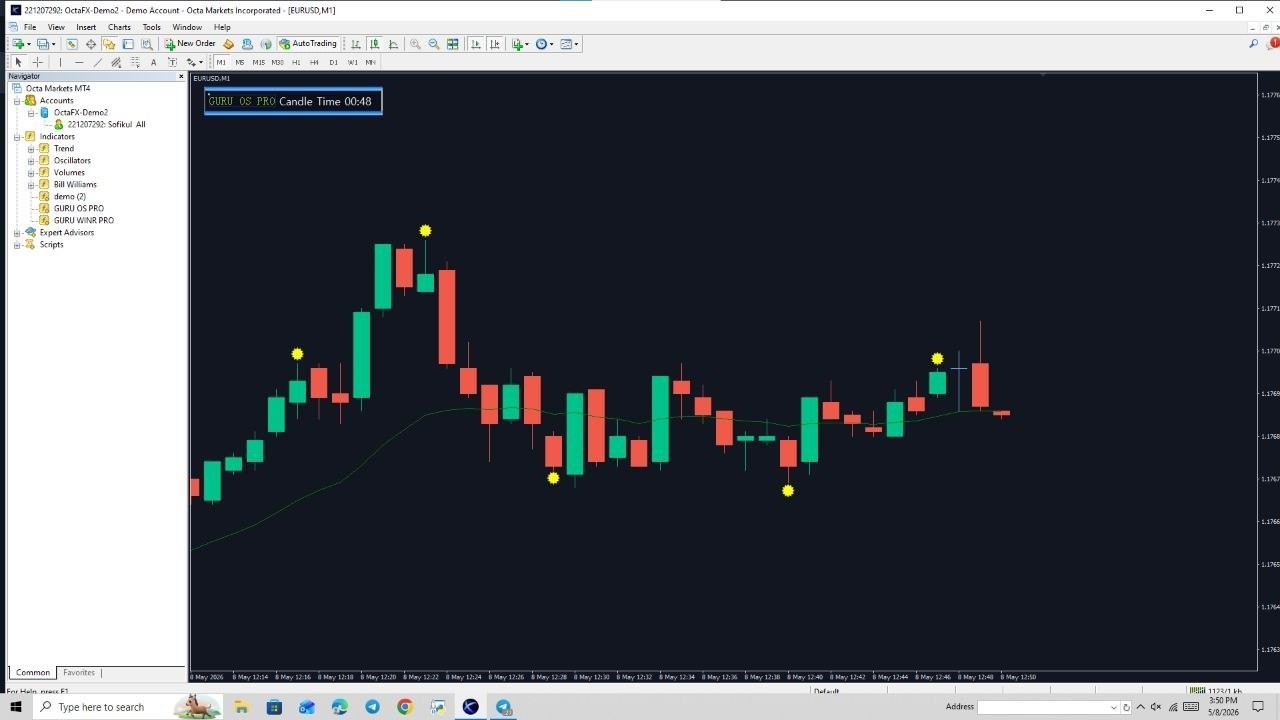
Task: Expand the Expert Advisors node
Action: [17, 232]
